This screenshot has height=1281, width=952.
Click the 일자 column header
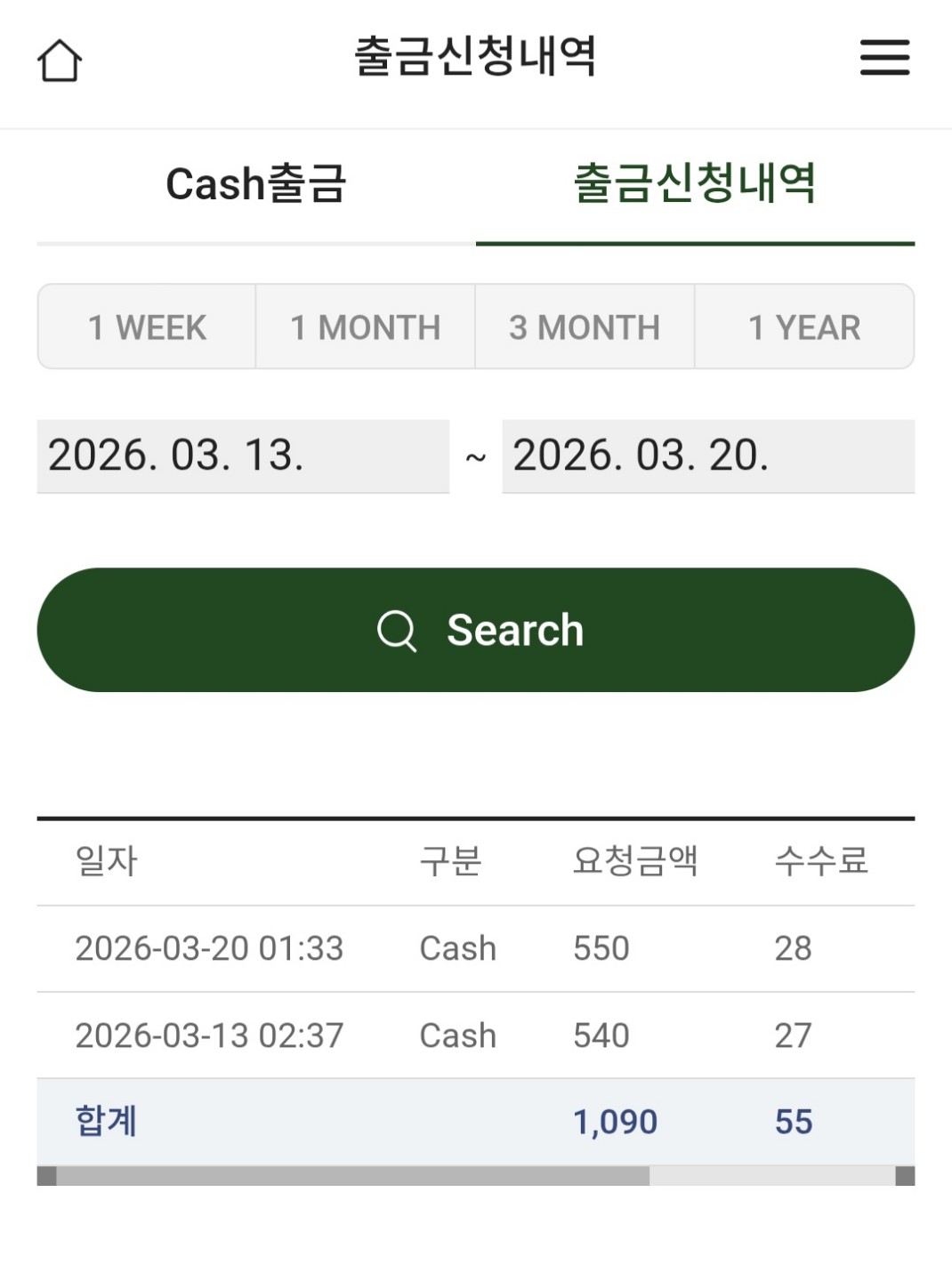coord(107,861)
